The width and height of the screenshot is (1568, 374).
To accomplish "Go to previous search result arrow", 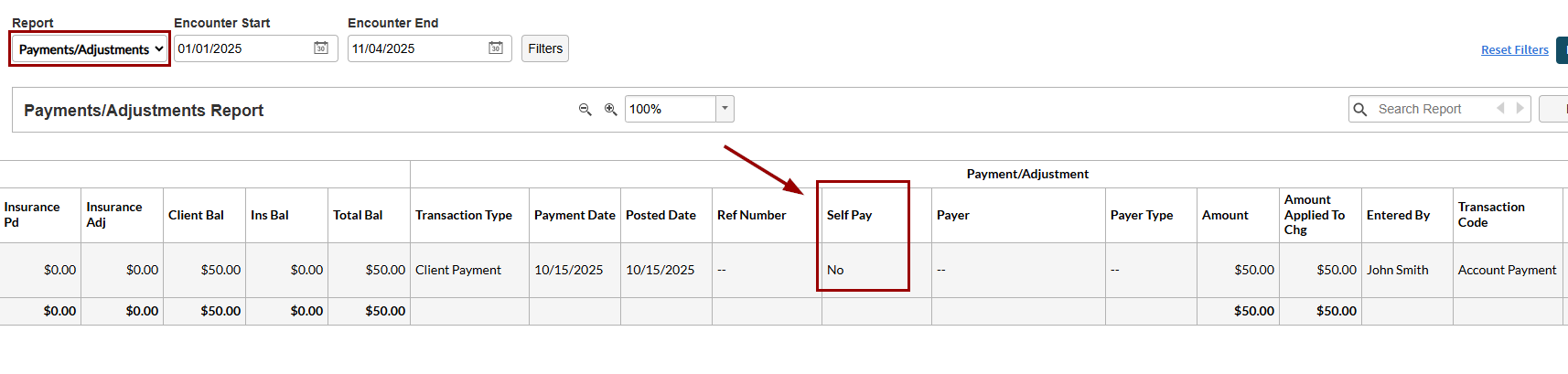I will (1500, 109).
